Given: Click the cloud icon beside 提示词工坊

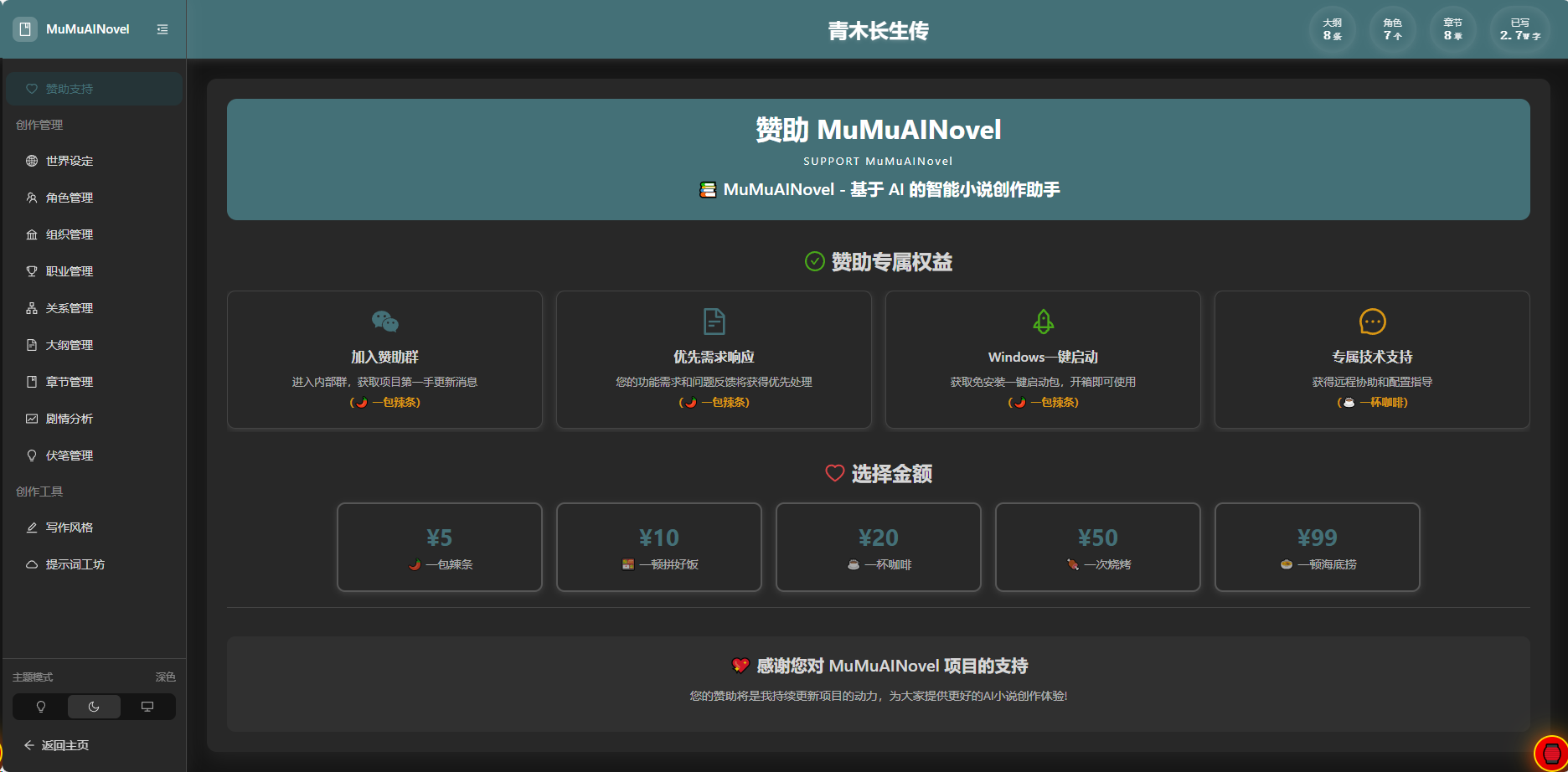Looking at the screenshot, I should point(32,564).
